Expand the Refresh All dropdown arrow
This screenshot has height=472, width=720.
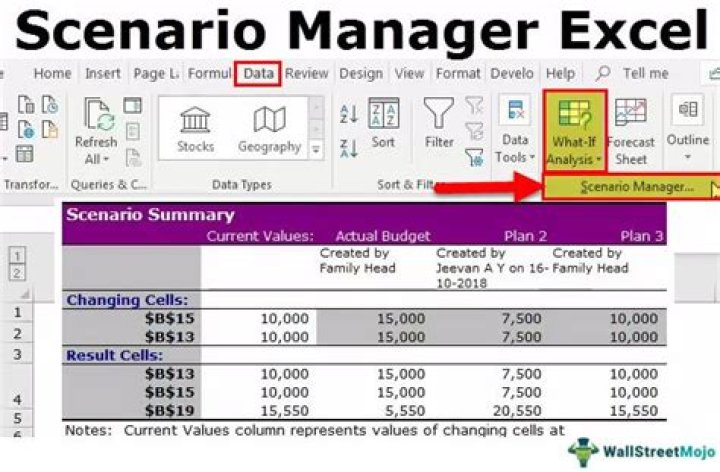click(x=106, y=160)
